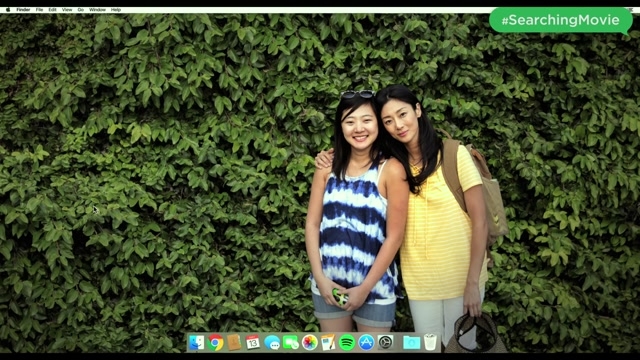The image size is (640, 360).
Task: Open the App Store from the dock
Action: click(366, 342)
